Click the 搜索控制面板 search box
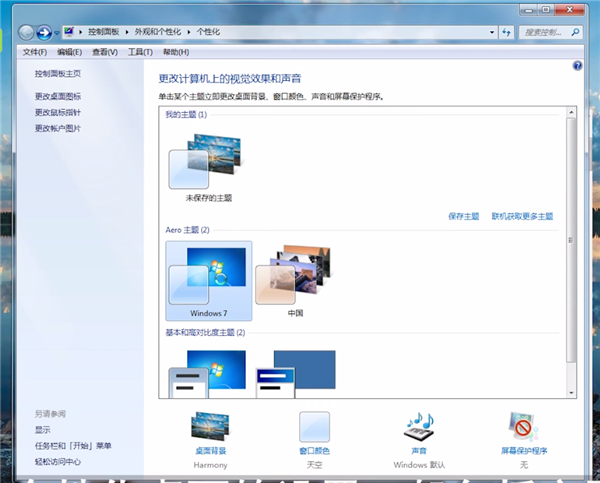600x483 pixels. [550, 32]
